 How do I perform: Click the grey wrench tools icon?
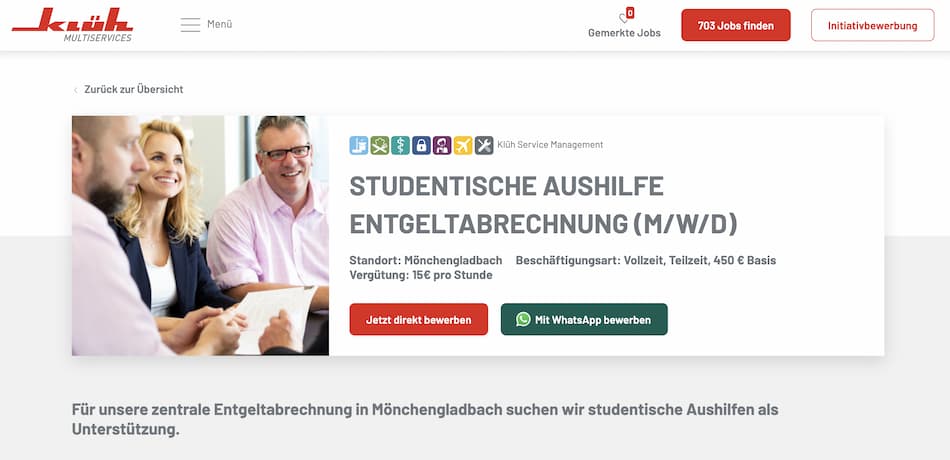click(x=484, y=145)
